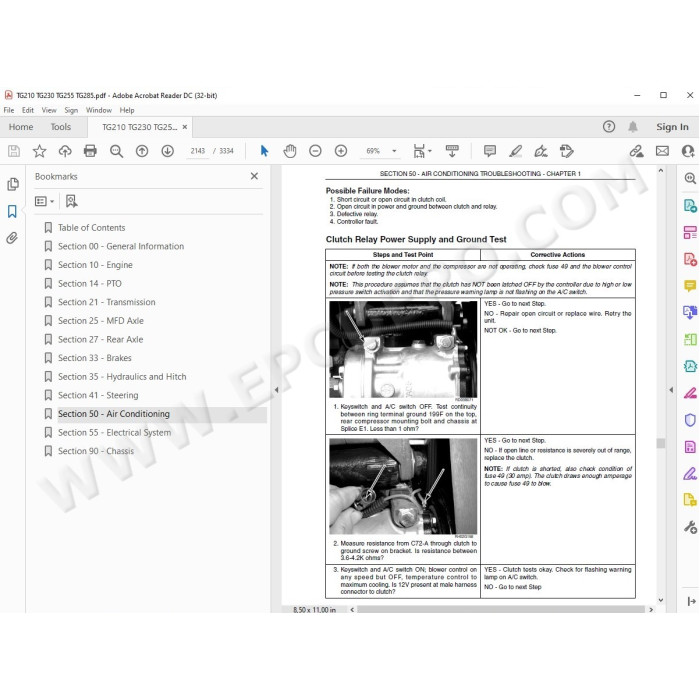Collapse the right tools pane arrow
Screen dimensions: 700x700
click(x=671, y=390)
